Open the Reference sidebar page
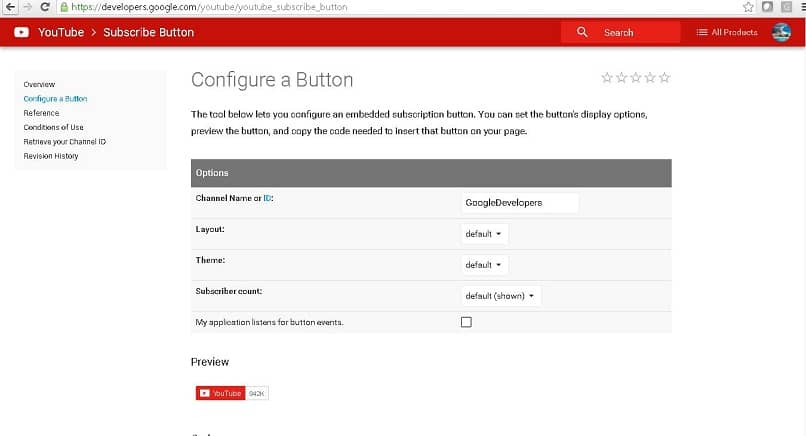Viewport: 806px width, 436px height. click(x=41, y=113)
